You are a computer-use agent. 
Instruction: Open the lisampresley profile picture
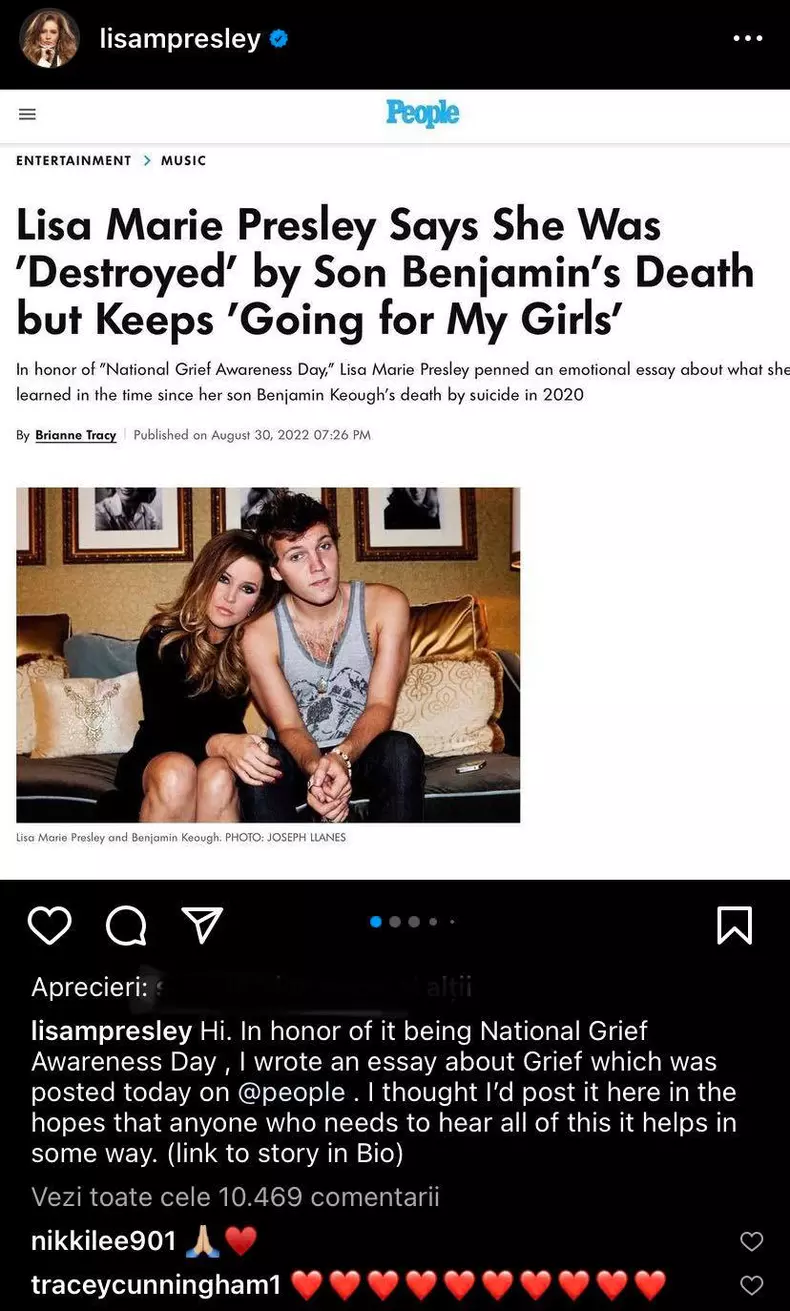click(49, 39)
